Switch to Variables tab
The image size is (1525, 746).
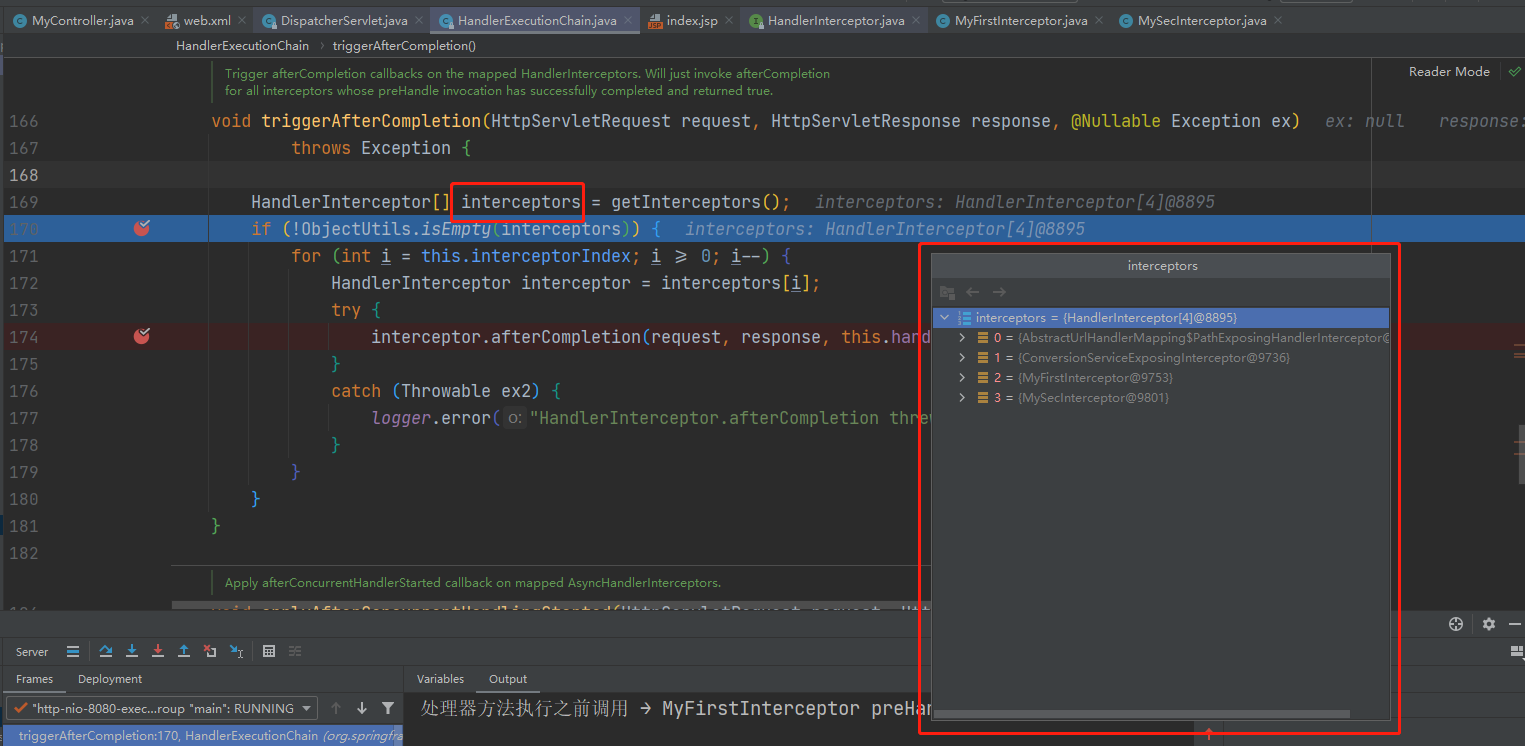tap(440, 679)
